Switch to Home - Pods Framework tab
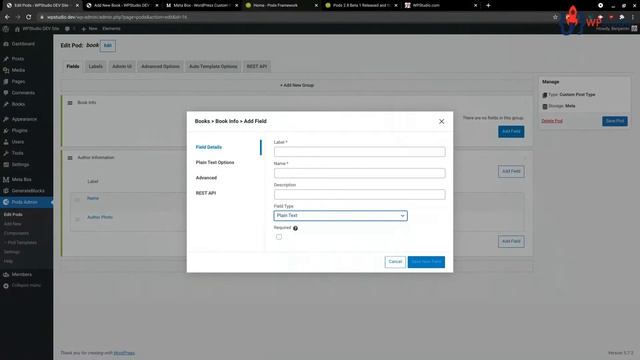Screen dimensions: 640x360 (281, 5)
